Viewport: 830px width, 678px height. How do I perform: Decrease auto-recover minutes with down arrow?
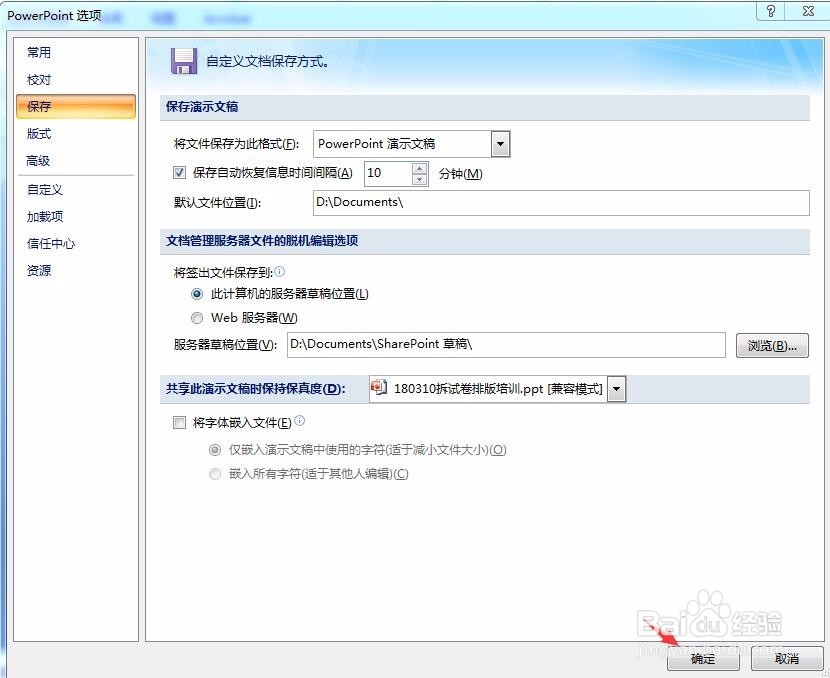tap(419, 179)
